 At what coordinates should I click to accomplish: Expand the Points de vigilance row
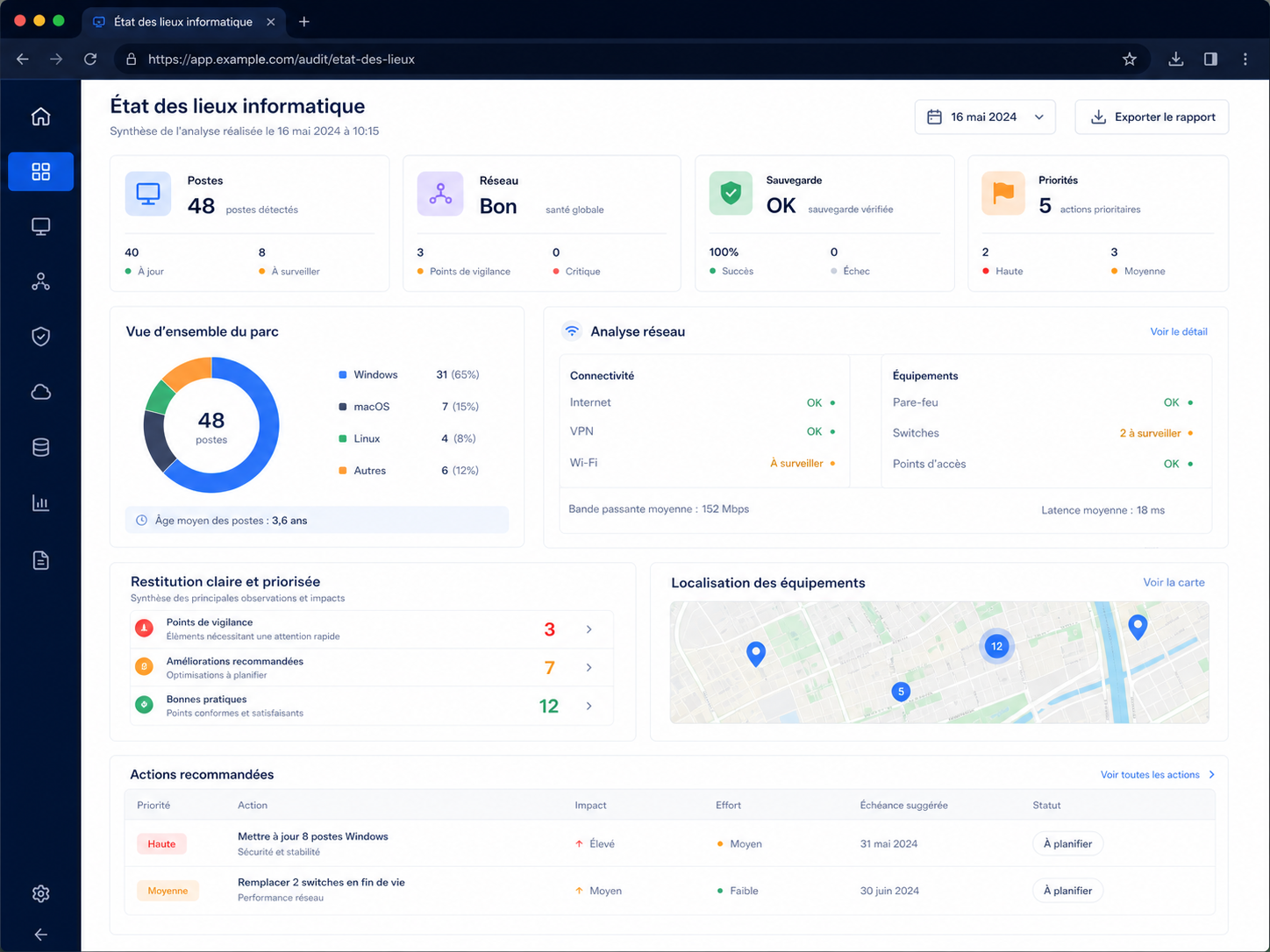coord(372,629)
